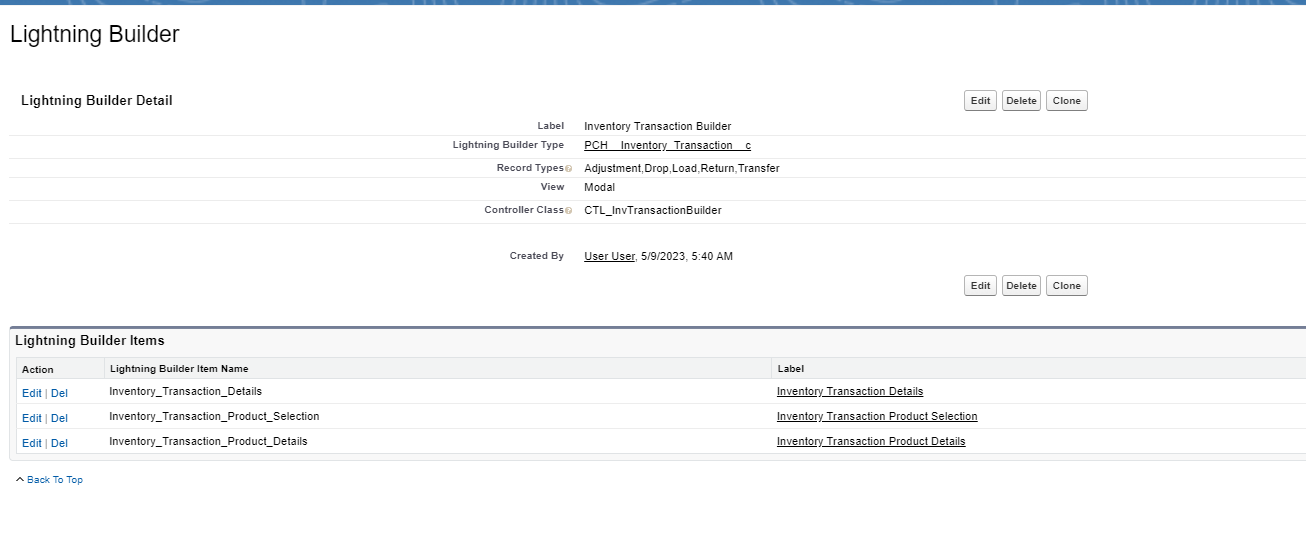Open the User User profile link
The image size is (1306, 551).
(x=609, y=257)
